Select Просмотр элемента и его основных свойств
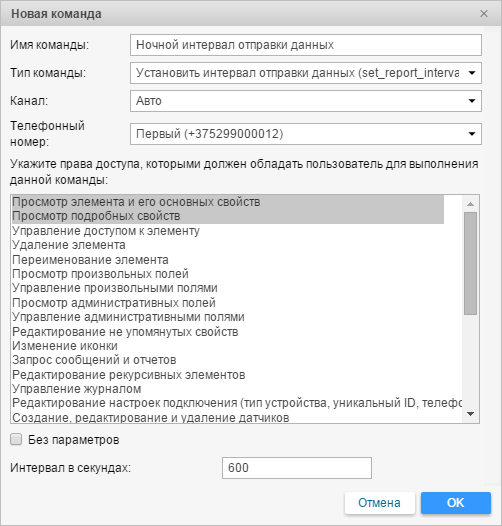The image size is (502, 526). click(228, 202)
